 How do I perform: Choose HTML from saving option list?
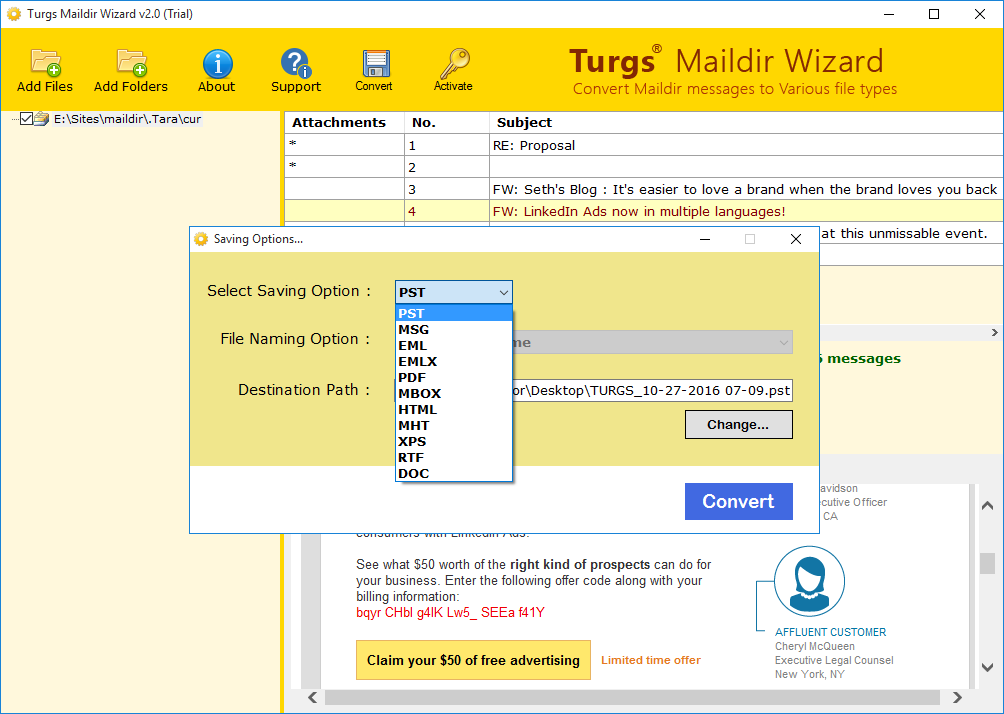(453, 409)
